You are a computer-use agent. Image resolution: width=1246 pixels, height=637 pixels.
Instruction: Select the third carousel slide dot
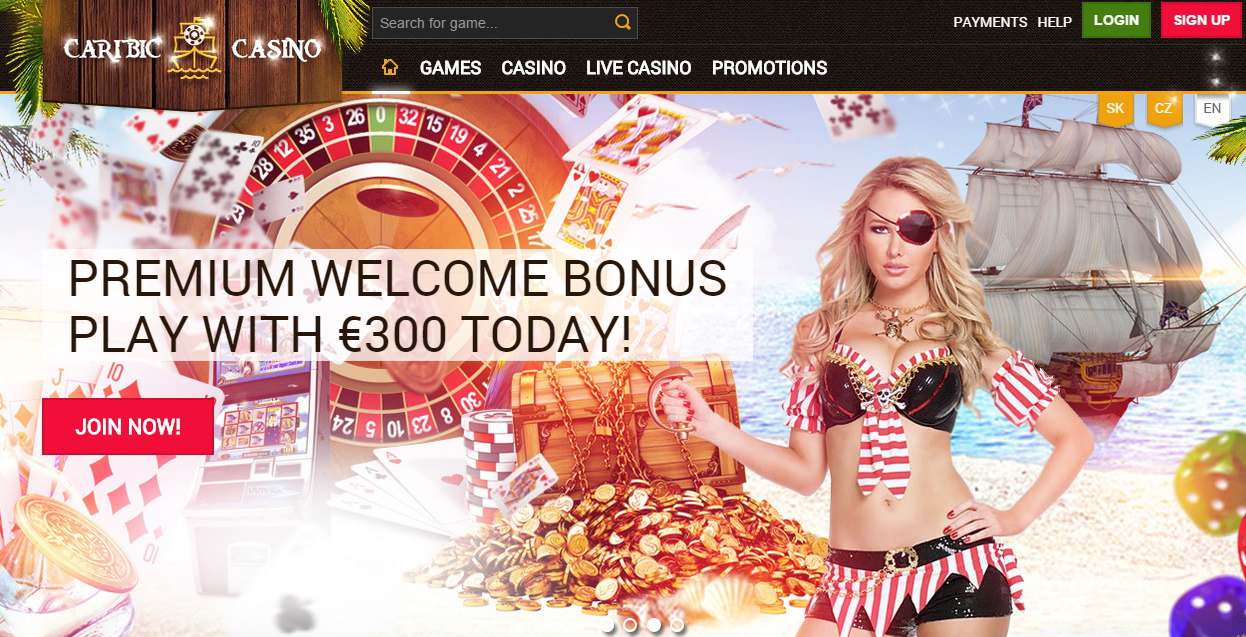click(654, 625)
